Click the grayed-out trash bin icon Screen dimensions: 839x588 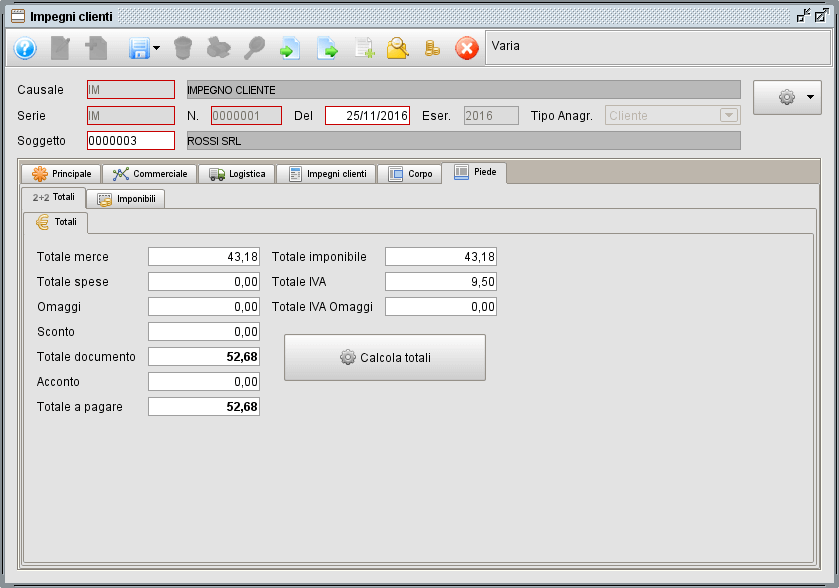point(182,48)
